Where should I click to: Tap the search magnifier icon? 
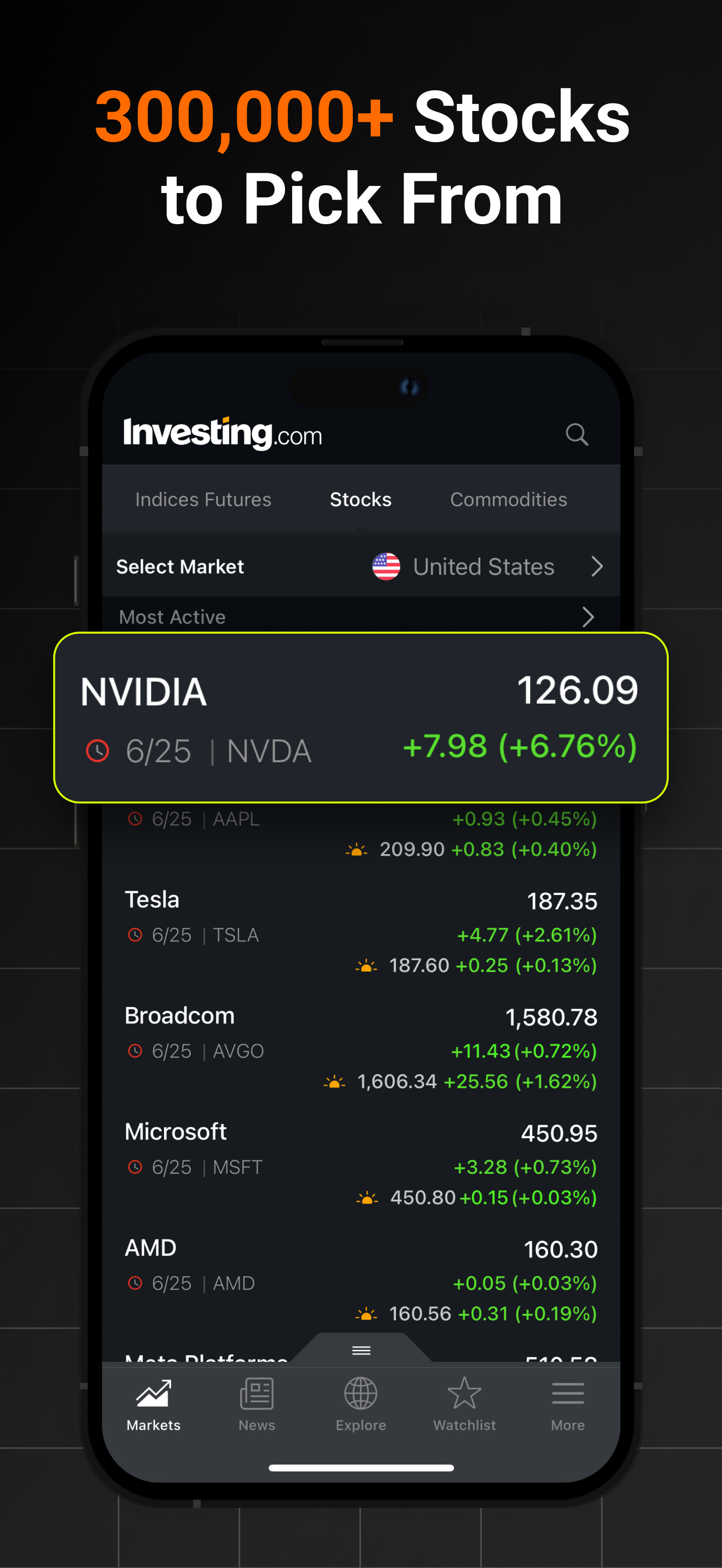pyautogui.click(x=577, y=435)
